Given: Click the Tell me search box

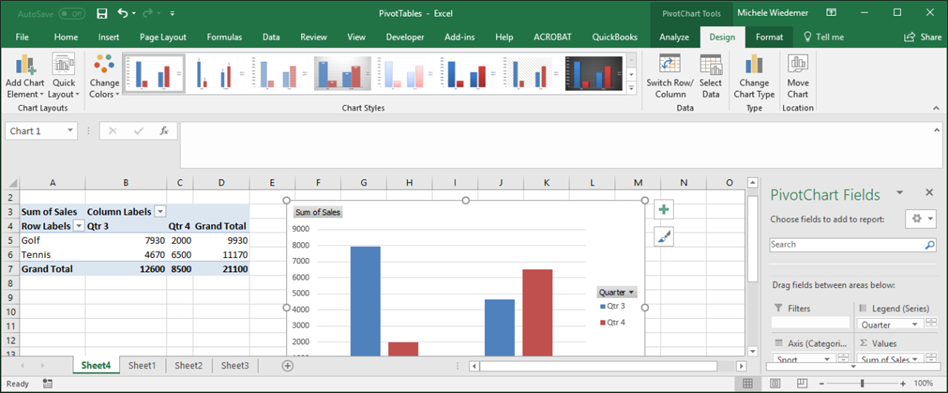Looking at the screenshot, I should point(823,37).
